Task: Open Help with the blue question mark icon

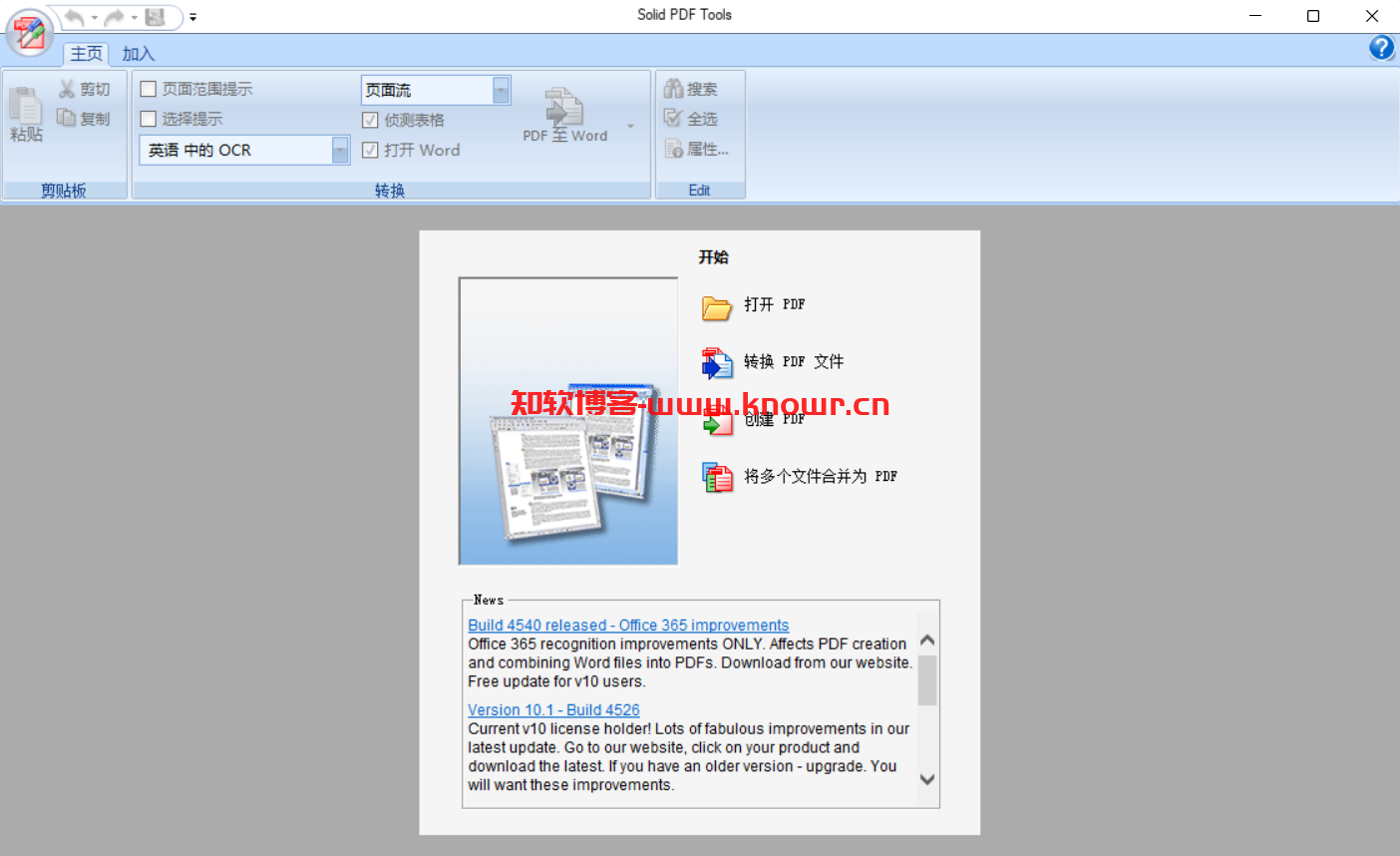Action: click(1381, 48)
